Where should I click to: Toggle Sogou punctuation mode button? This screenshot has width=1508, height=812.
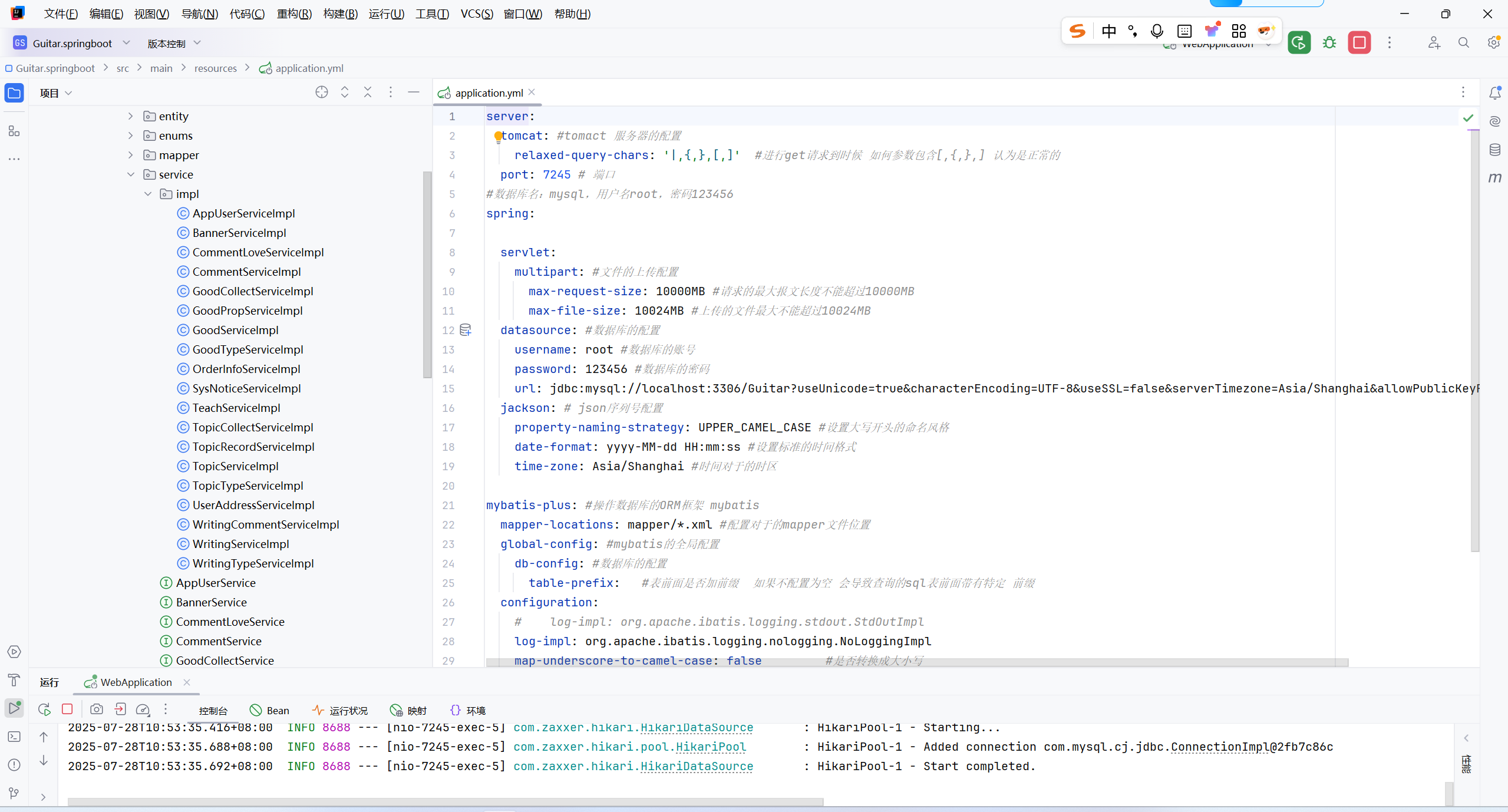[x=1132, y=31]
